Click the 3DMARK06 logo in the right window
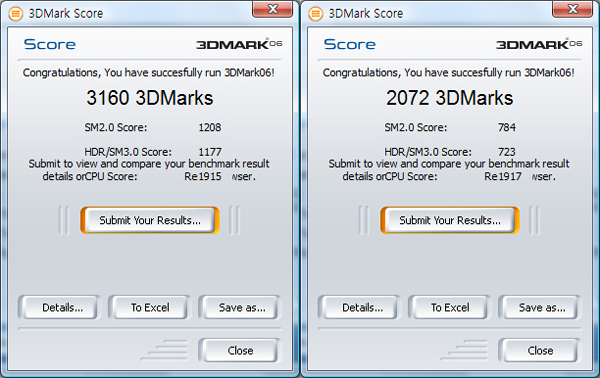Viewport: 600px width, 378px height. 539,44
